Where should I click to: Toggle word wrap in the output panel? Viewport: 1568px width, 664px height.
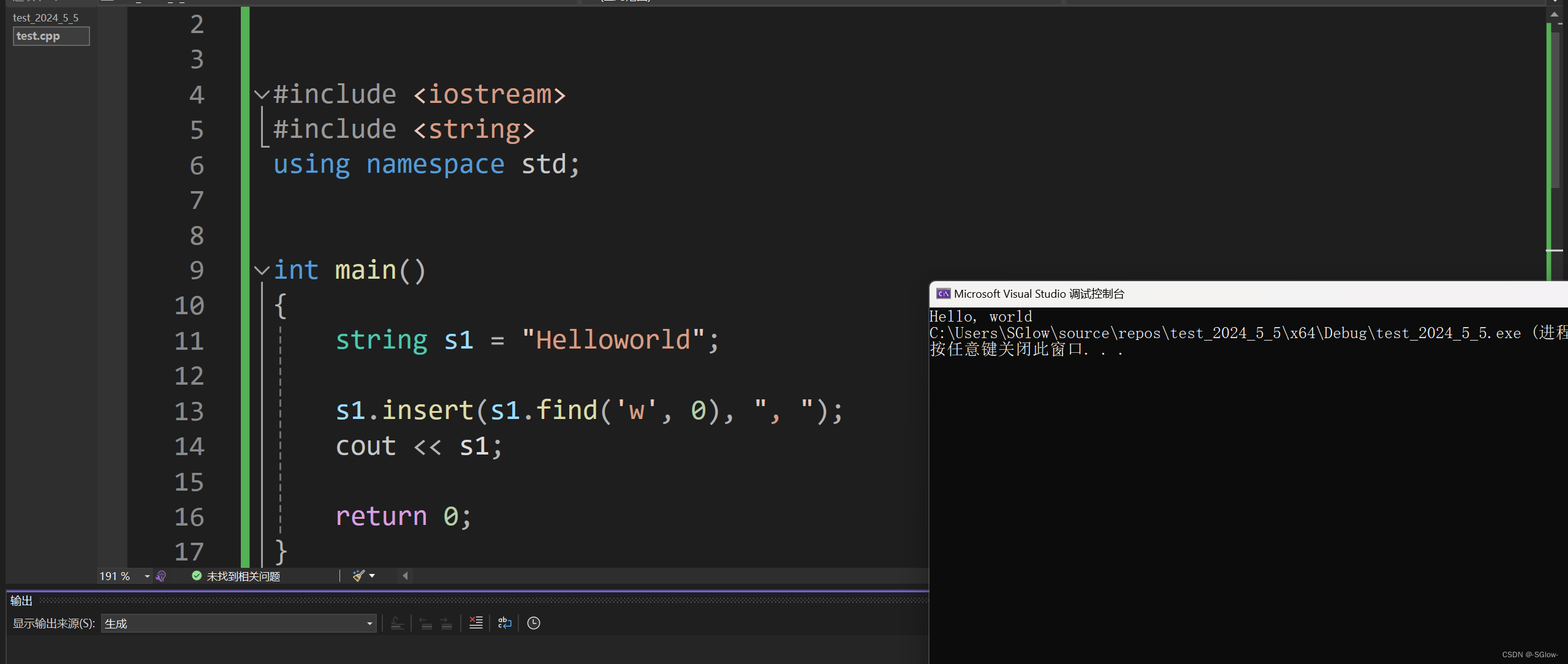(x=504, y=623)
